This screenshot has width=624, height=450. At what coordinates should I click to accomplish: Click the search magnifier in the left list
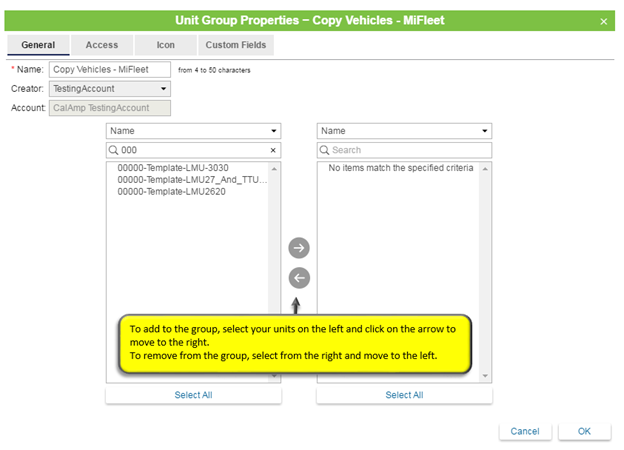pos(114,150)
